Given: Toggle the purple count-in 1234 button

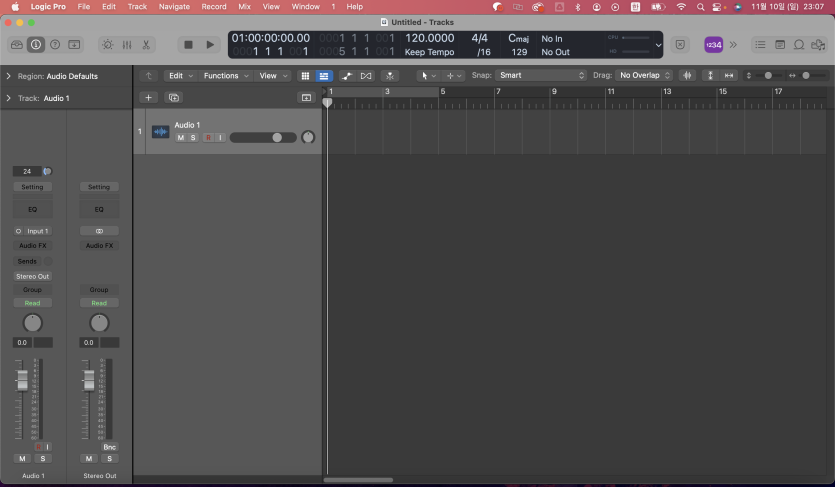Looking at the screenshot, I should click(714, 45).
